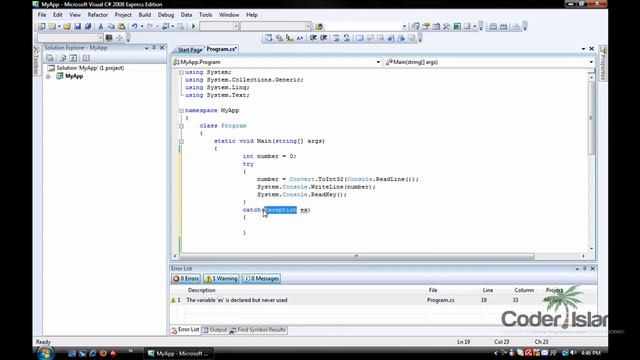Click the editor vertical scrollbar thumb
640x360 pixels.
coord(591,118)
